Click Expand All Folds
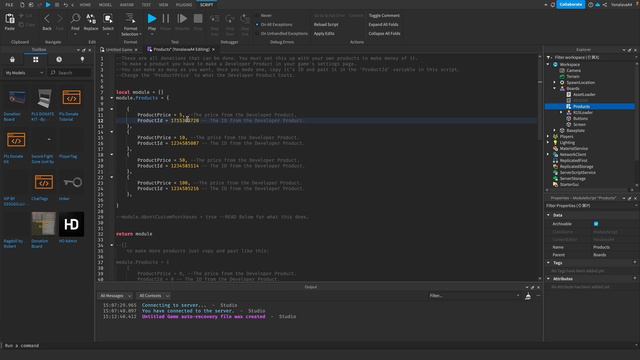Viewport: 640px width, 360px height. 383,24
